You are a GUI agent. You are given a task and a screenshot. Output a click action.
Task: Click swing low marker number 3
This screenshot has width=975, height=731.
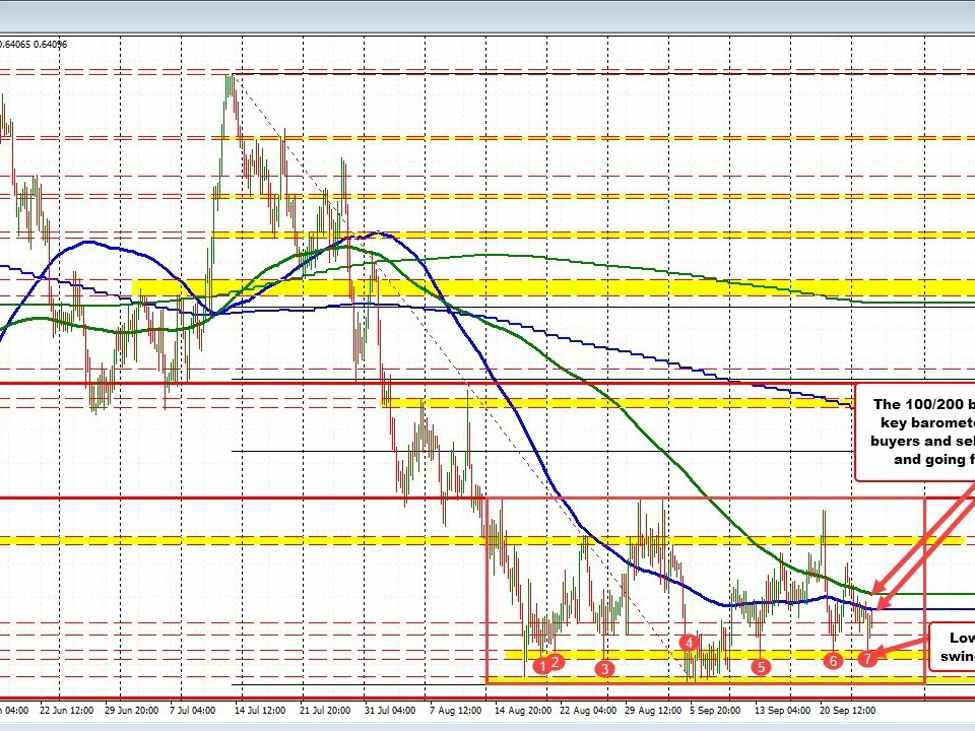604,667
